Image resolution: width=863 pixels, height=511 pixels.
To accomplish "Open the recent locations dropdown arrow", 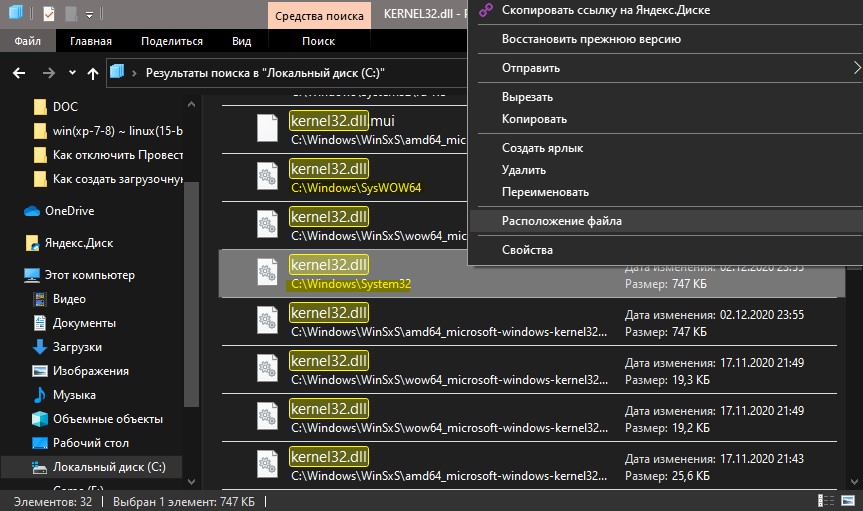I will point(71,74).
